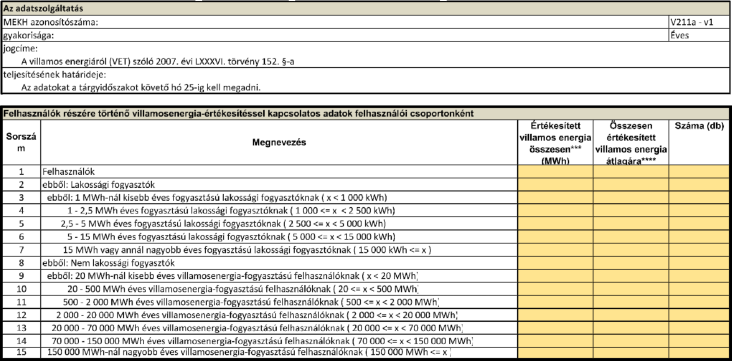Click the 'Felhasználók részére történő' table title
Viewport: 732px width, 361px height.
(366, 113)
